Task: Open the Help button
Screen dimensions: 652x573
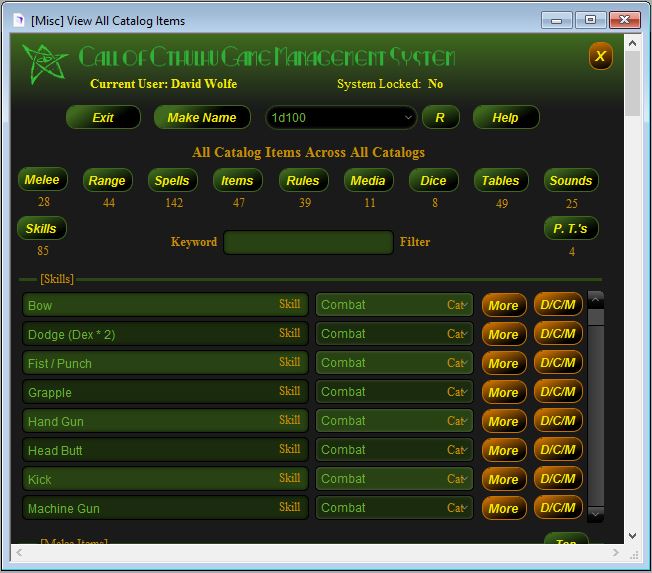Action: [505, 117]
